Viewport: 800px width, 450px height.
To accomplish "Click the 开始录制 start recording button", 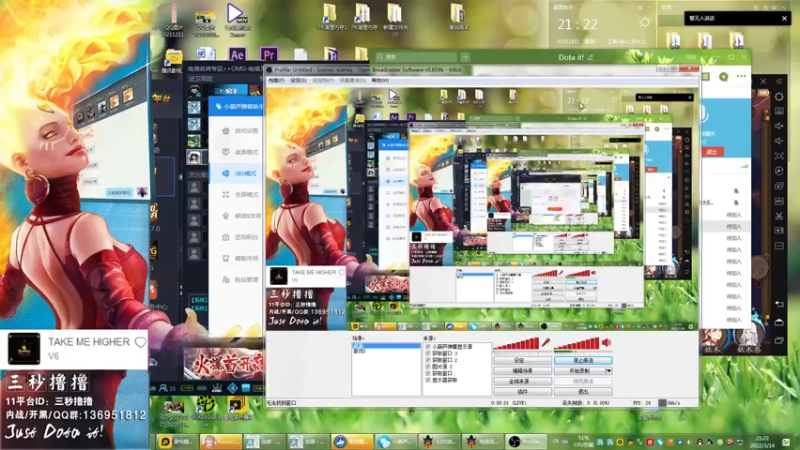I will click(580, 371).
